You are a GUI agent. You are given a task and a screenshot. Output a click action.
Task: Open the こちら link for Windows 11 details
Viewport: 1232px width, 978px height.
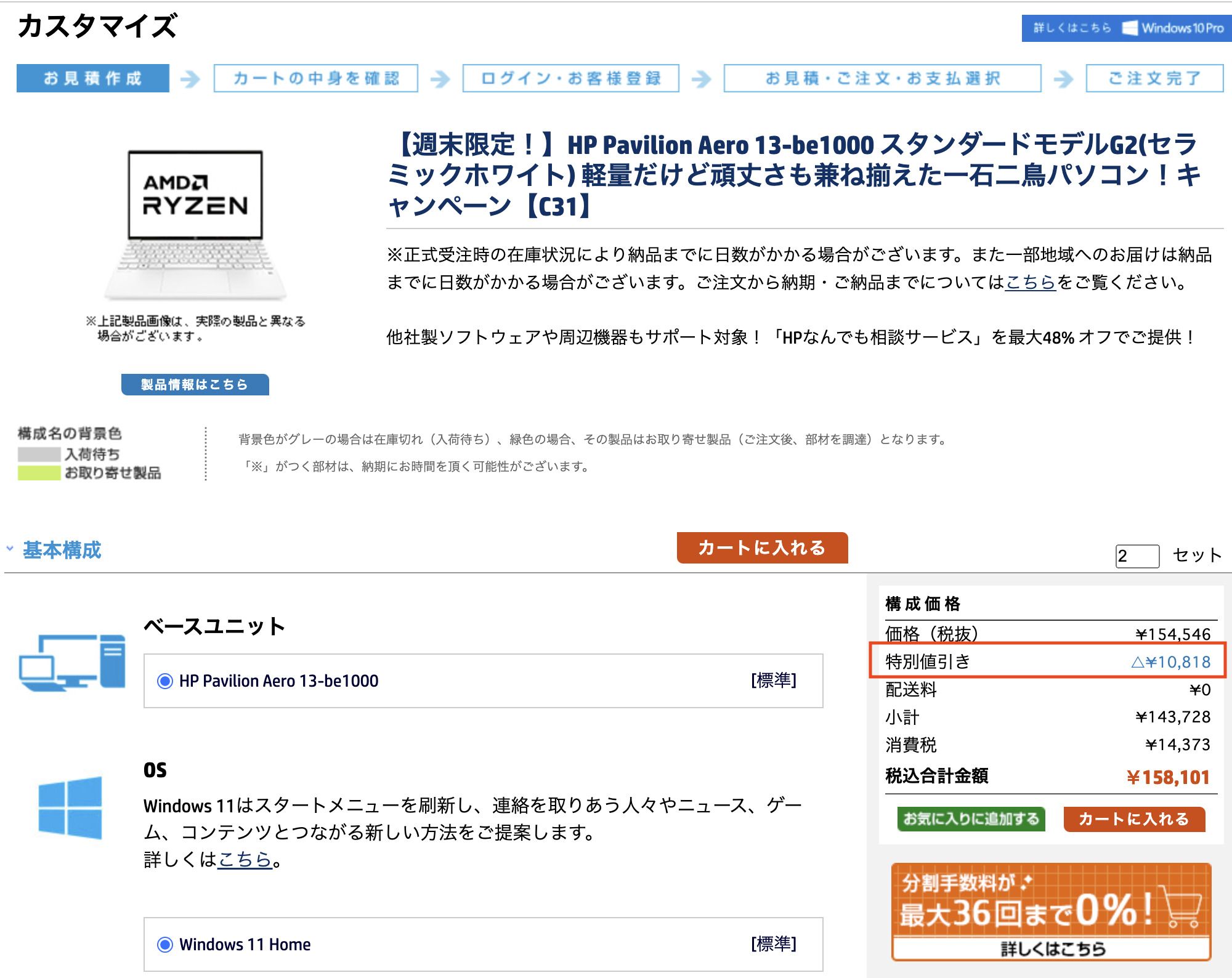pyautogui.click(x=245, y=859)
